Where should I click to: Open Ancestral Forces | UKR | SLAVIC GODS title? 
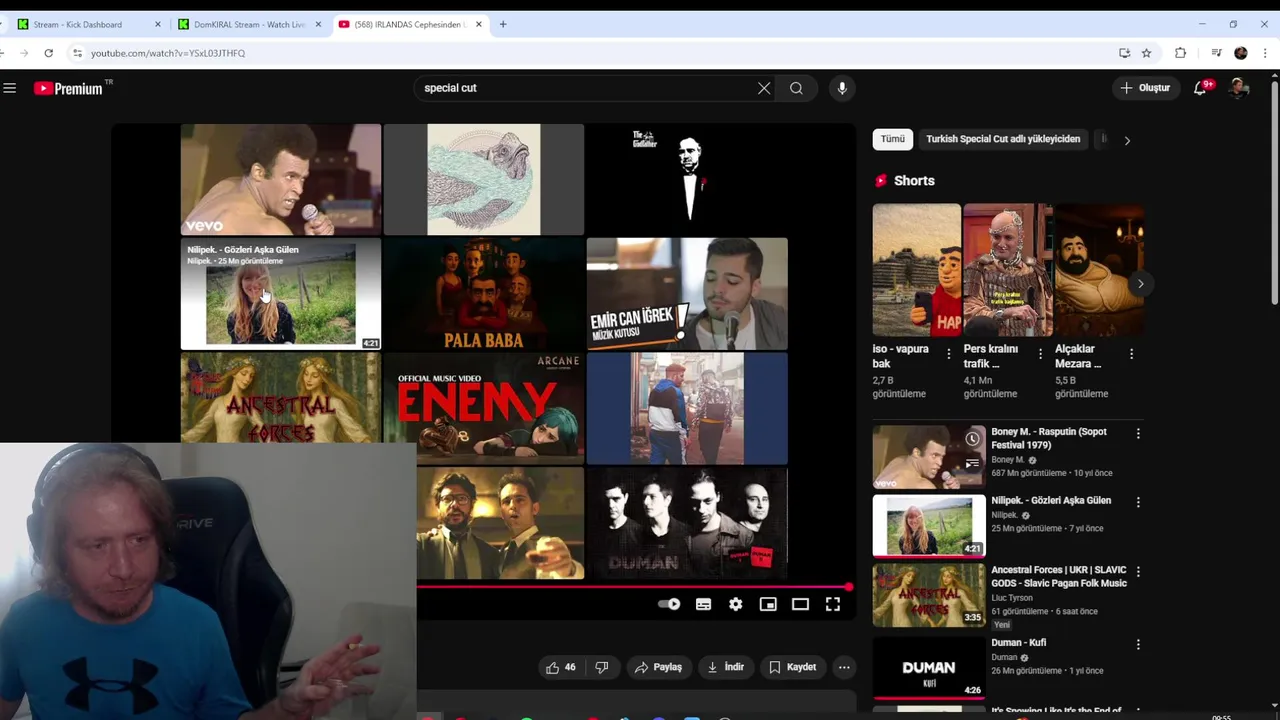(x=1059, y=576)
